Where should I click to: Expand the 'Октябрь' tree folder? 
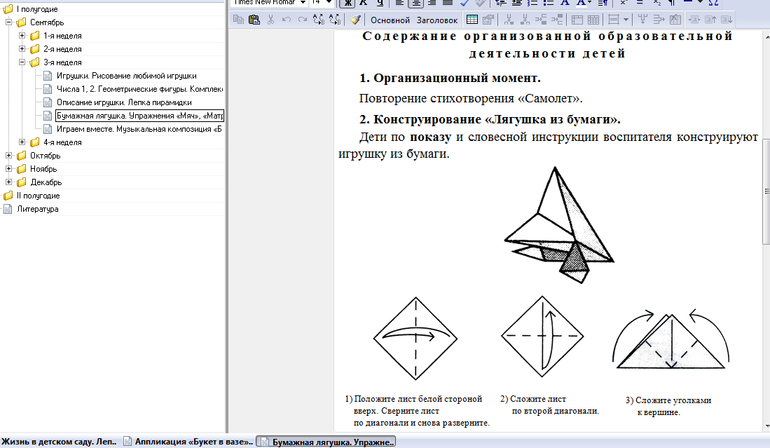point(9,156)
